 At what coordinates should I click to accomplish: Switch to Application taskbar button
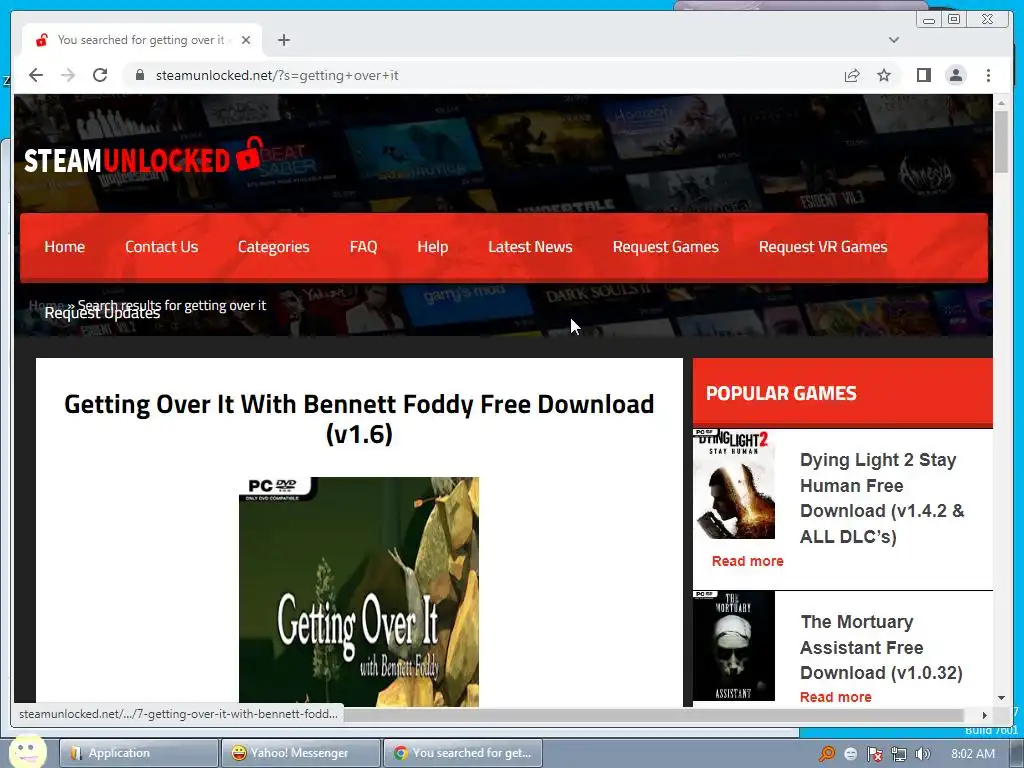point(138,753)
